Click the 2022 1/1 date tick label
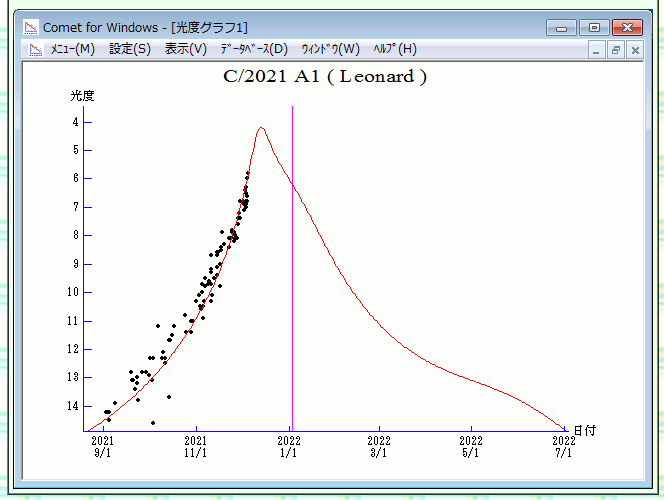This screenshot has width=664, height=500. [x=289, y=446]
